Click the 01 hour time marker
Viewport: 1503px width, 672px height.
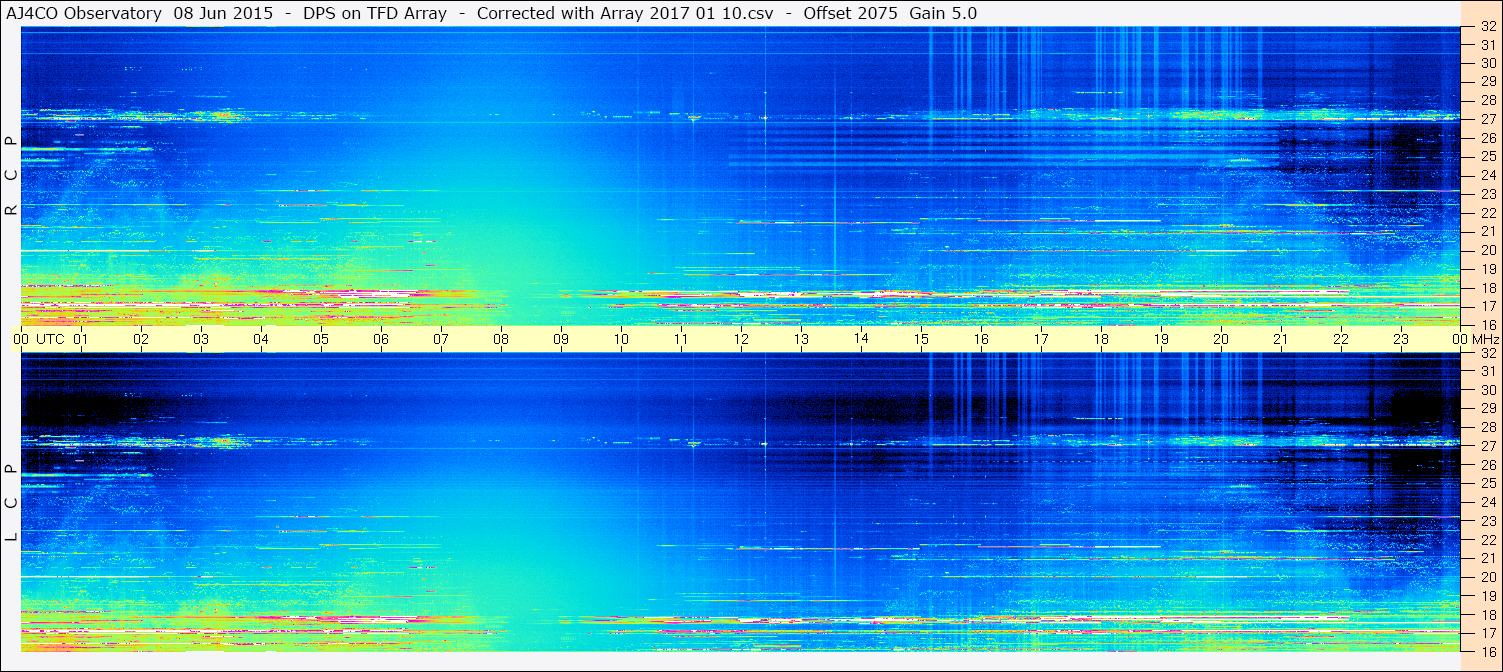(81, 339)
